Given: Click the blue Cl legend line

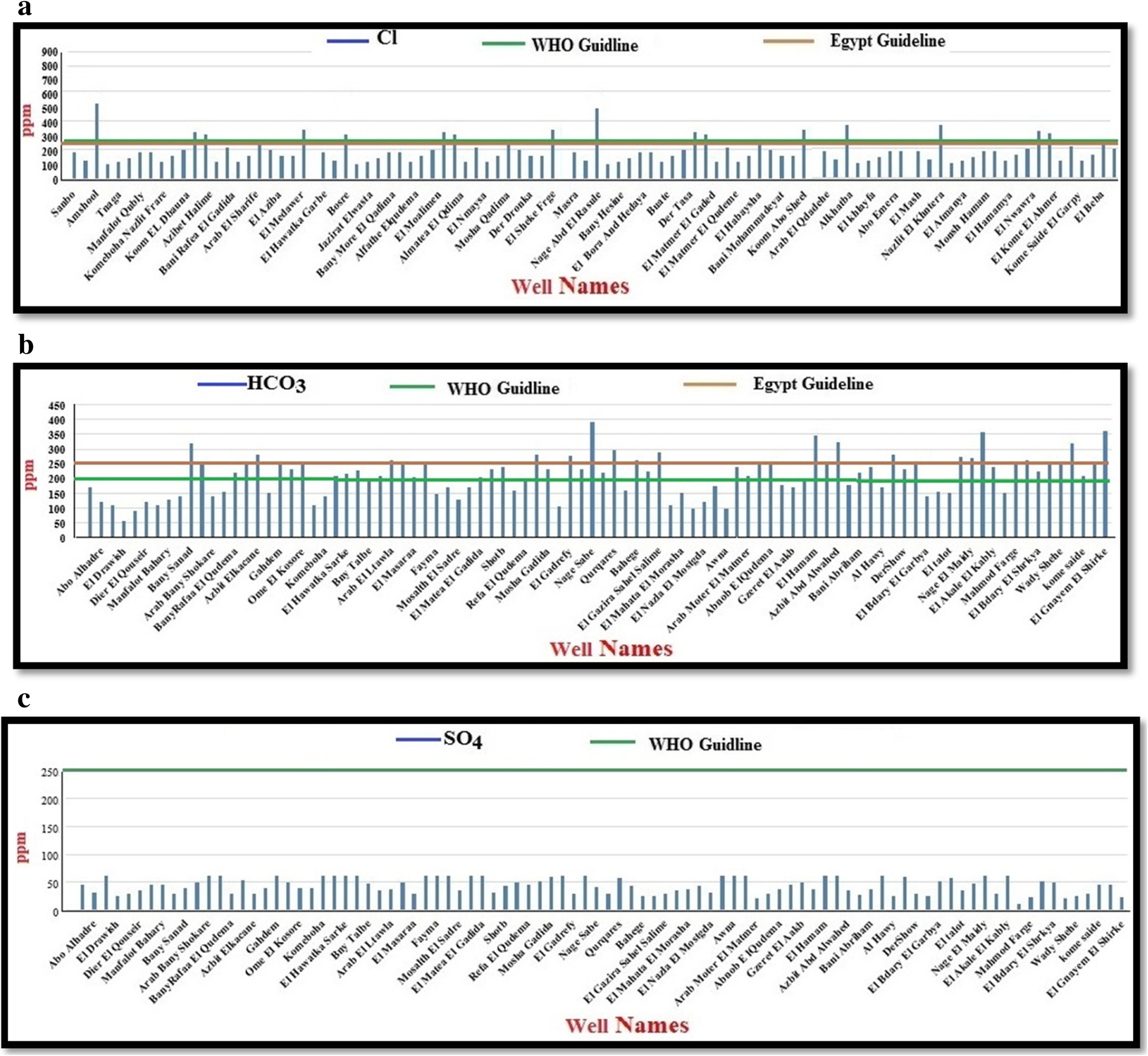Looking at the screenshot, I should [x=347, y=41].
